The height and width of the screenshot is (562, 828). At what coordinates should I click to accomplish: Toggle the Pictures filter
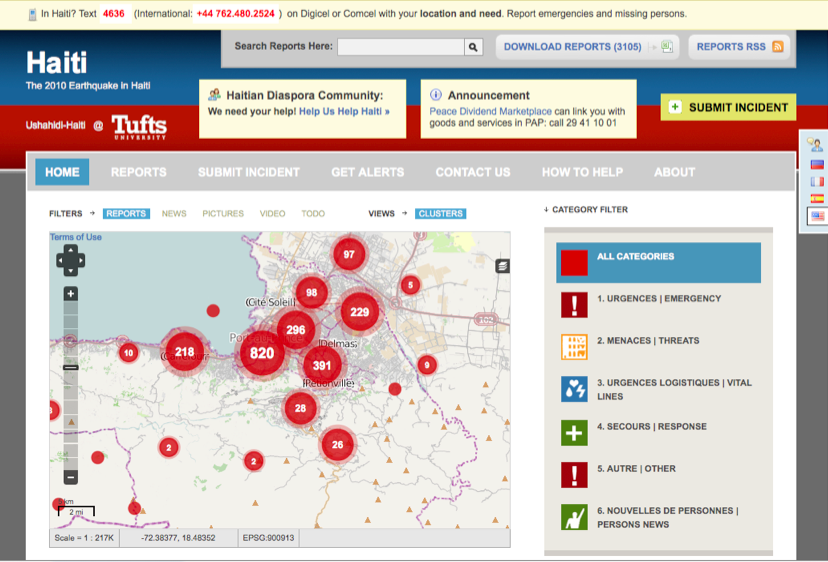coord(223,213)
